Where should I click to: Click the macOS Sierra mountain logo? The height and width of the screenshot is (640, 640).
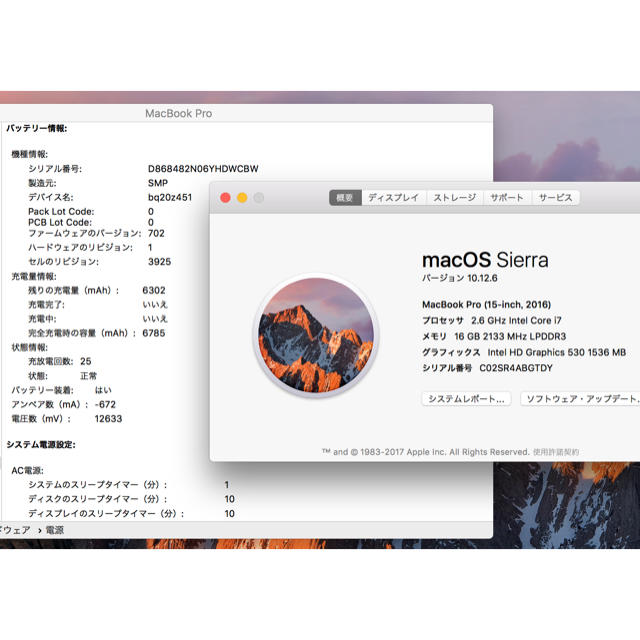316,335
